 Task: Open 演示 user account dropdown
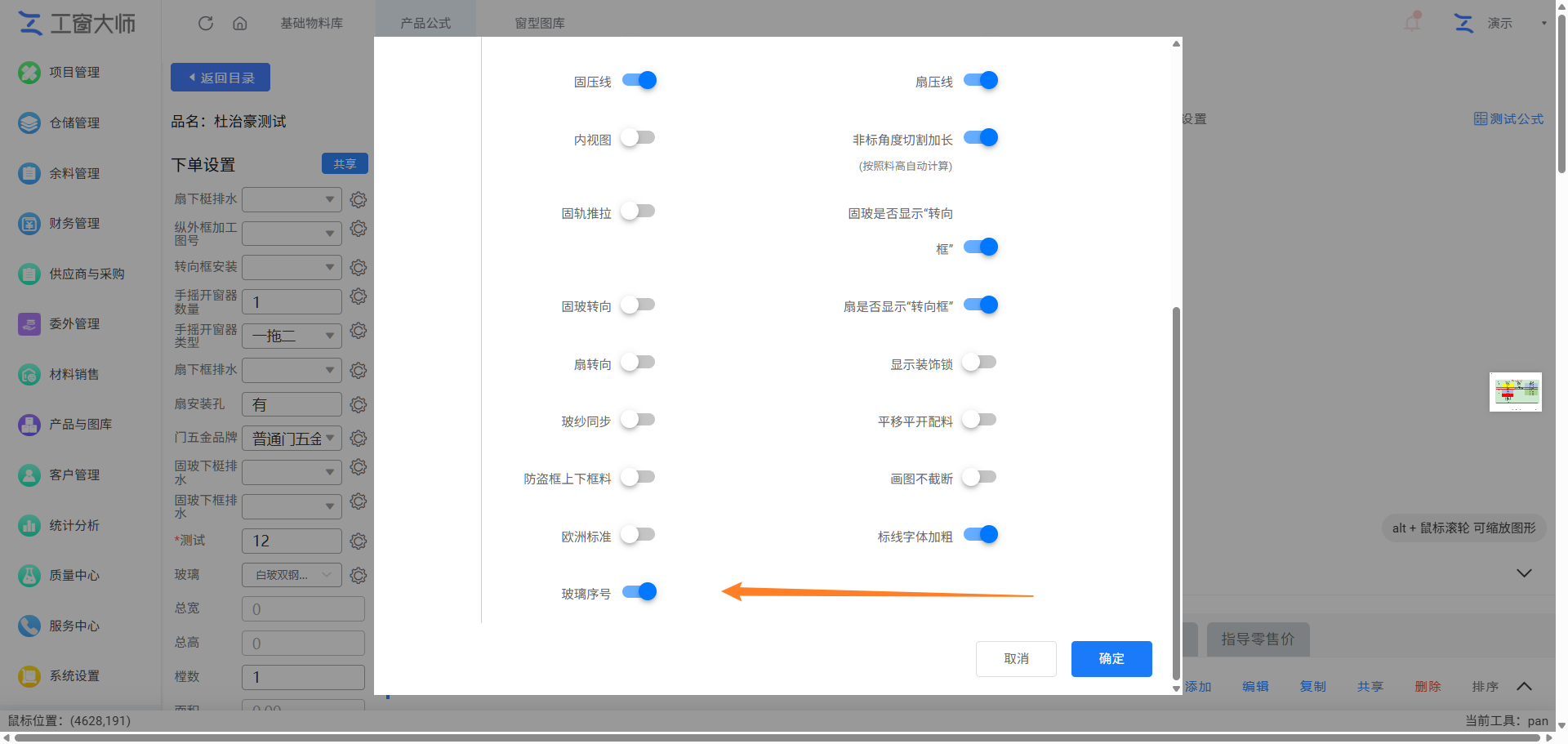point(1501,23)
